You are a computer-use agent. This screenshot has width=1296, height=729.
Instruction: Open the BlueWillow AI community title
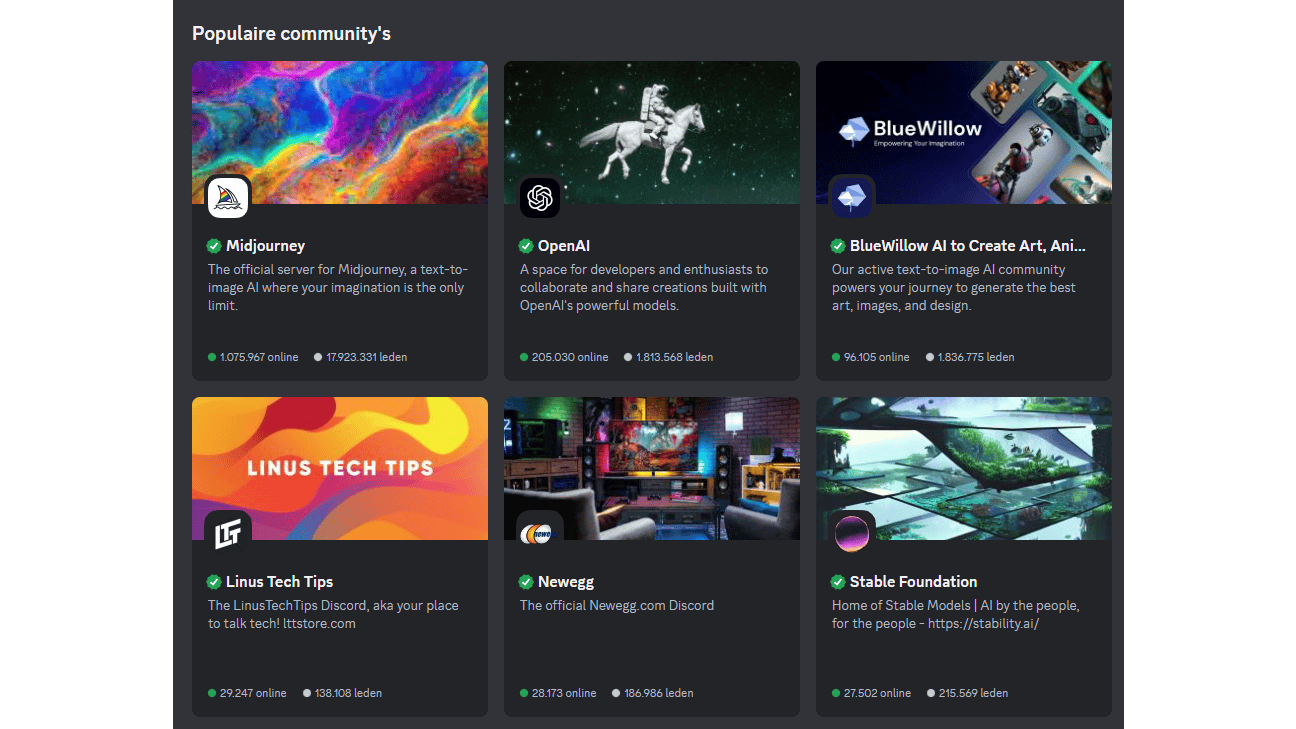tap(967, 246)
